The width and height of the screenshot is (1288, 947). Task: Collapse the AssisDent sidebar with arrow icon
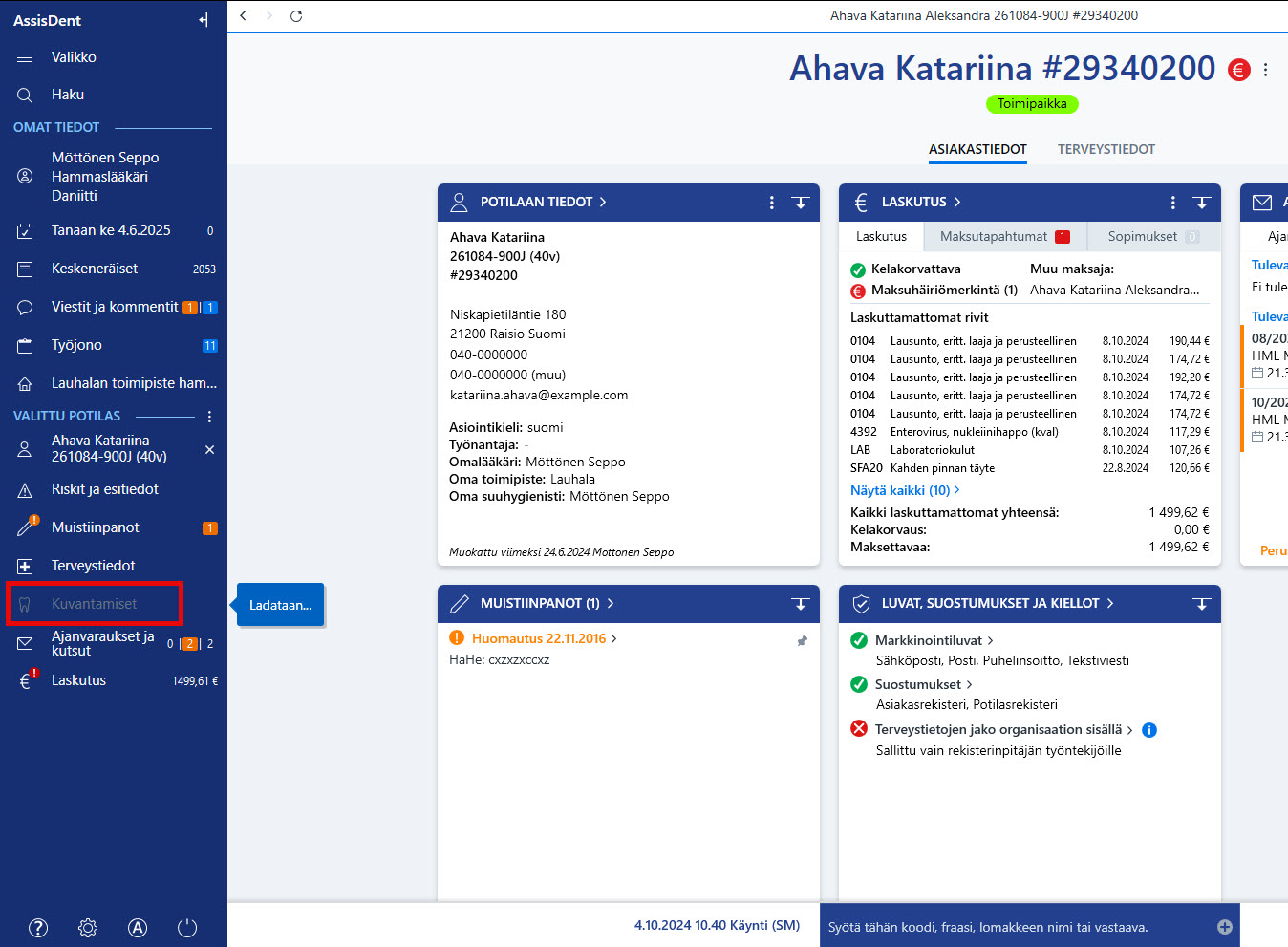[204, 20]
